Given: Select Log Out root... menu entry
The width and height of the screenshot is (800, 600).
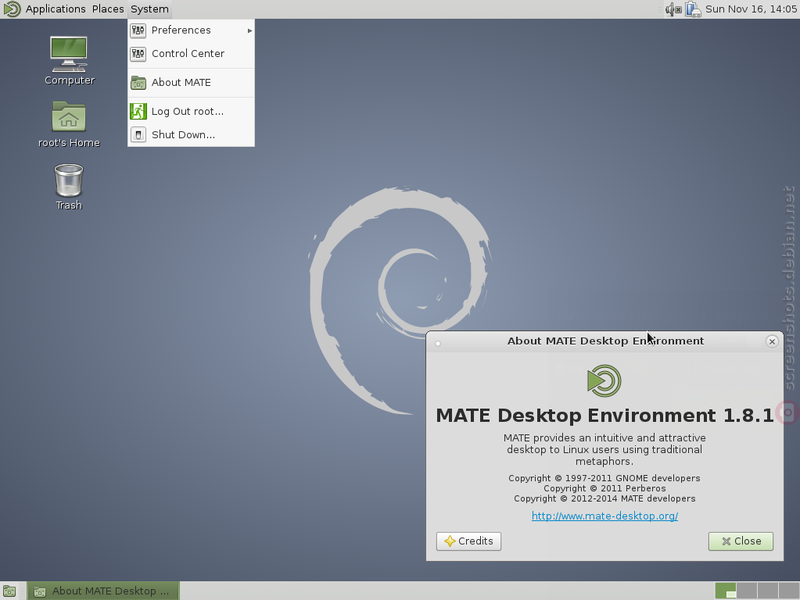Looking at the screenshot, I should click(191, 111).
